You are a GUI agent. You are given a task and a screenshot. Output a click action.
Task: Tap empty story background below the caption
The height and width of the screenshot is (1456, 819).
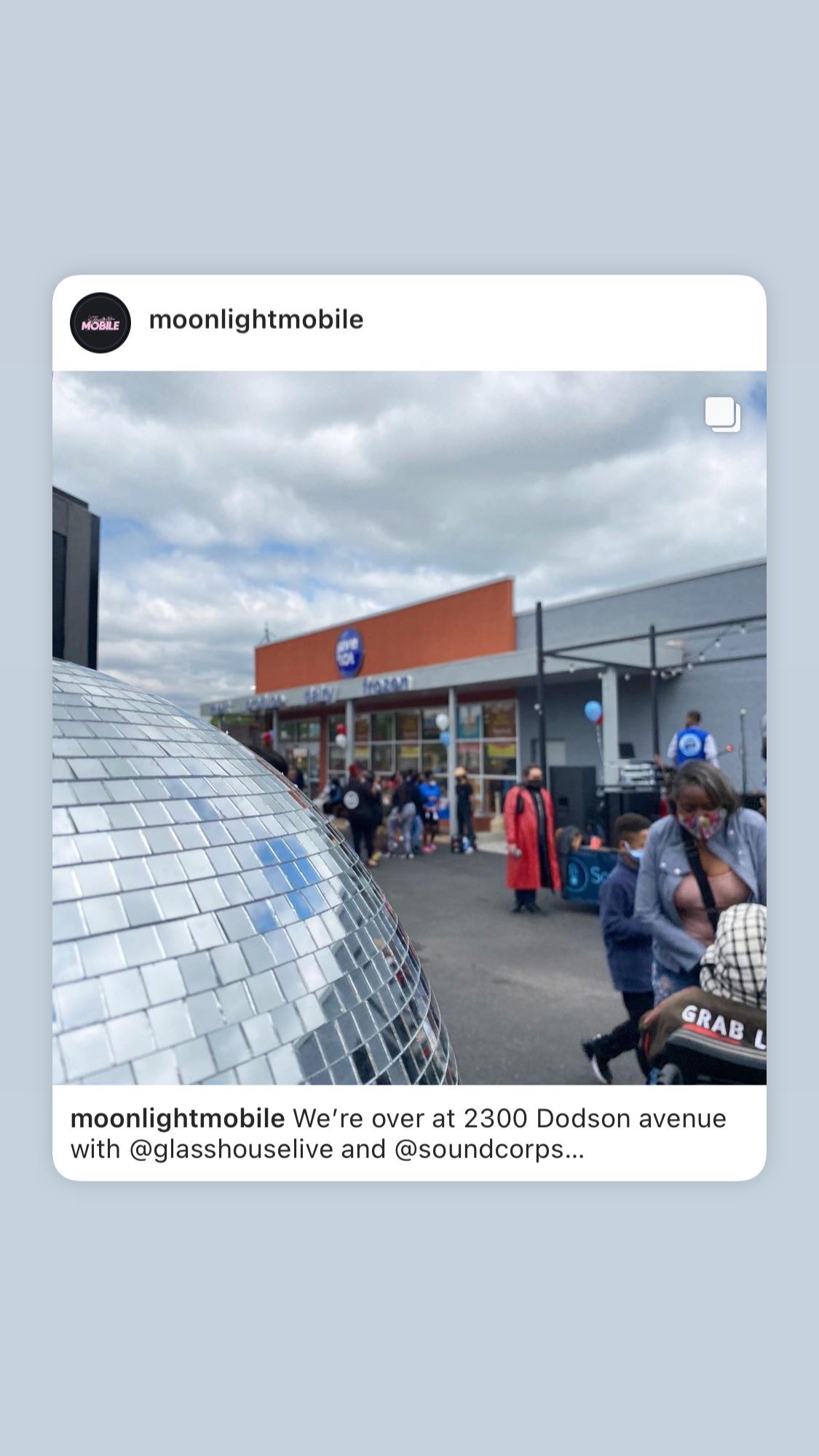(x=409, y=1318)
